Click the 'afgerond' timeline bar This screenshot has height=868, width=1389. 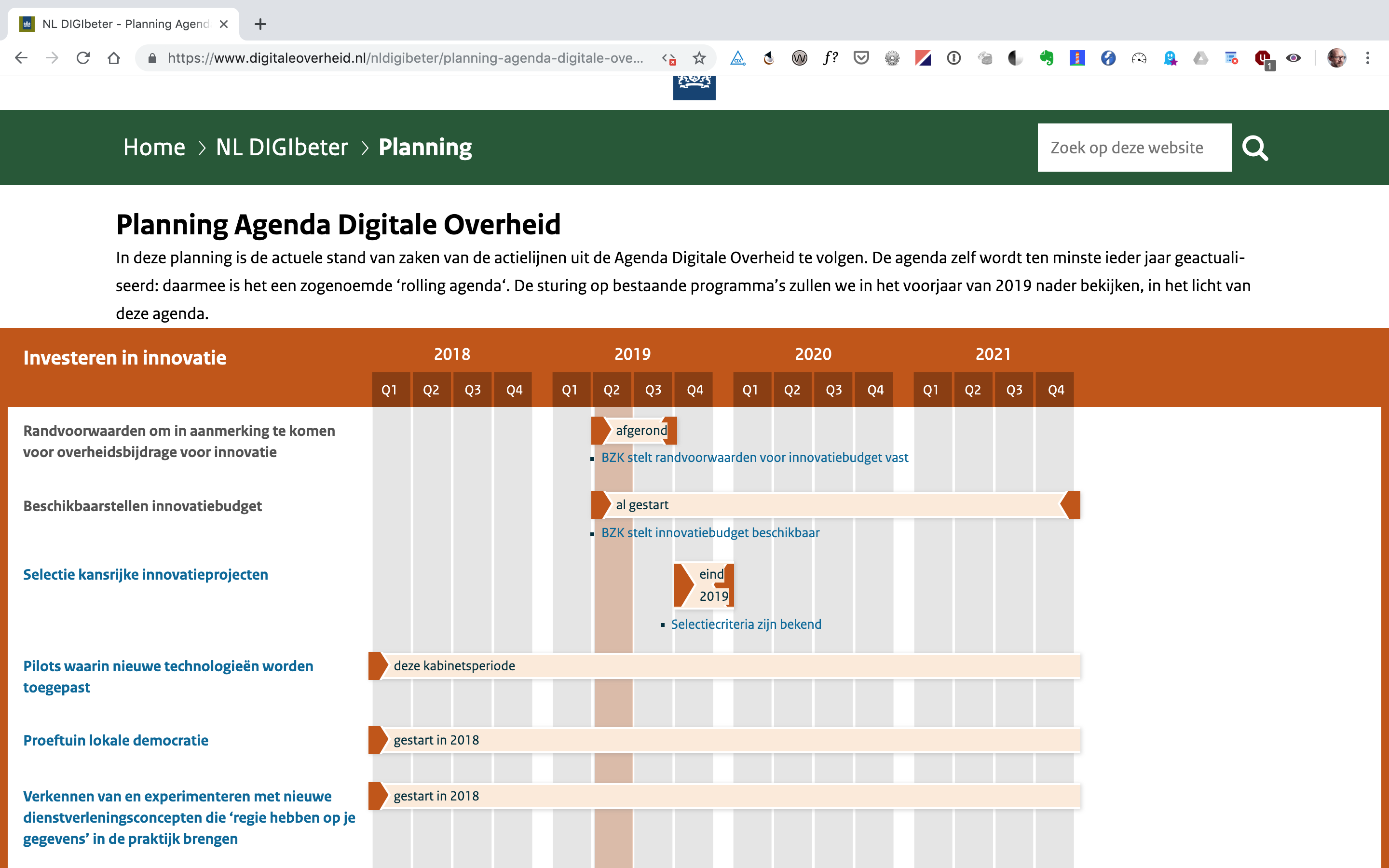tap(634, 431)
